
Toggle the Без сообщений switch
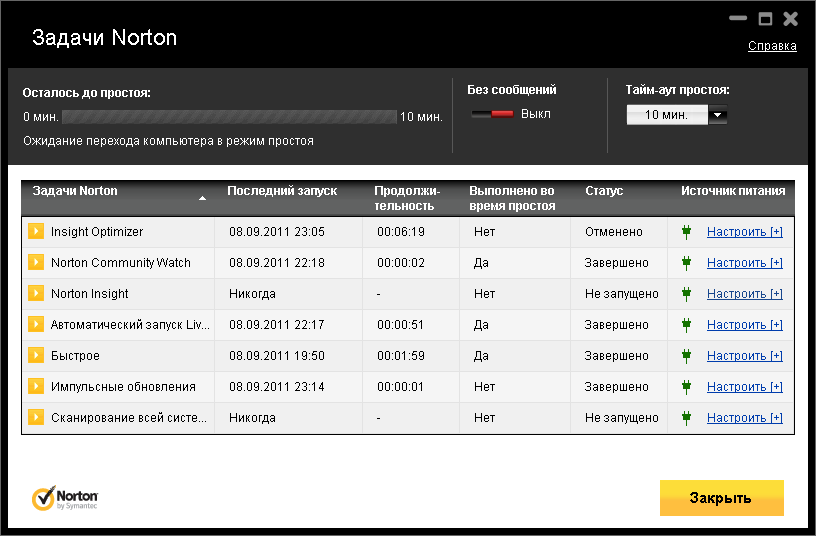[x=492, y=114]
